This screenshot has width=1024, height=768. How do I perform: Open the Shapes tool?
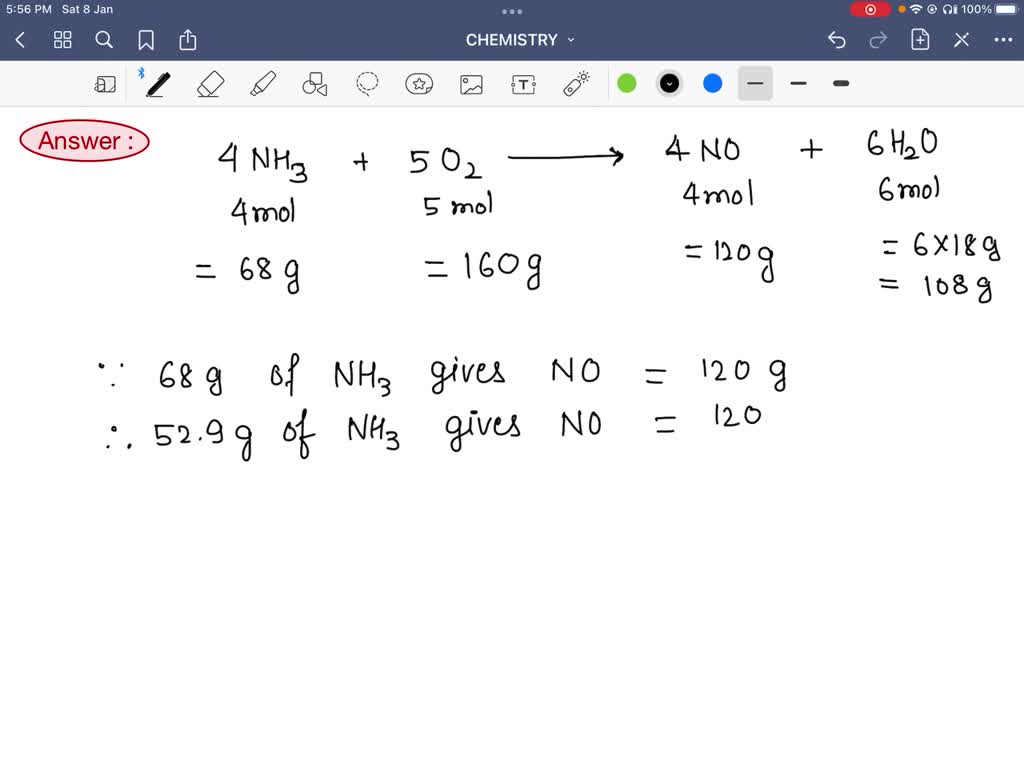coord(314,84)
